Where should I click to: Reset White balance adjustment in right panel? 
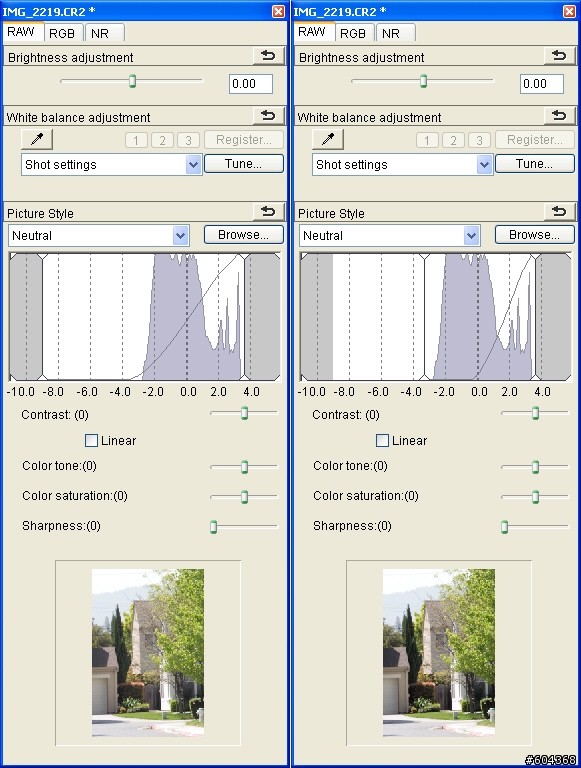point(559,116)
